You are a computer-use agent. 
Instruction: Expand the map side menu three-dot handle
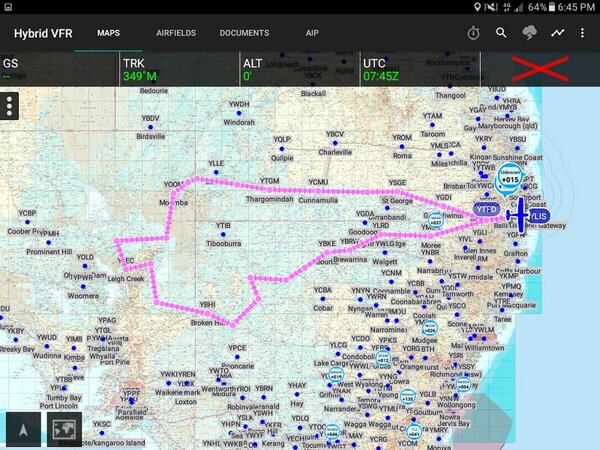11,106
